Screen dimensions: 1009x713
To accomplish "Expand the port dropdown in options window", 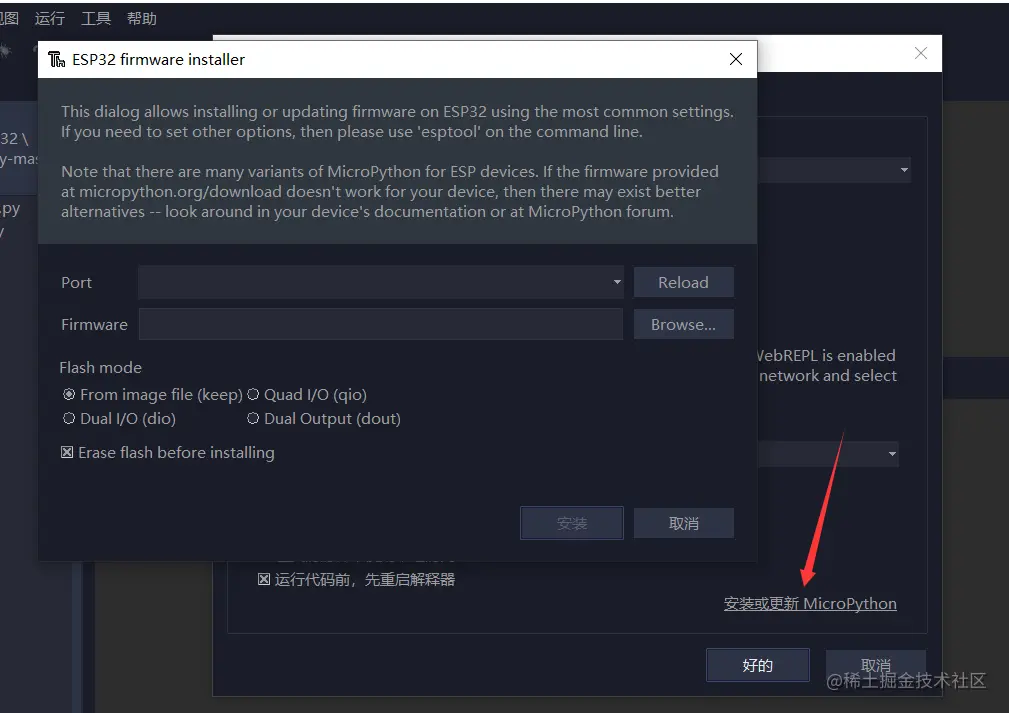I will [x=892, y=454].
